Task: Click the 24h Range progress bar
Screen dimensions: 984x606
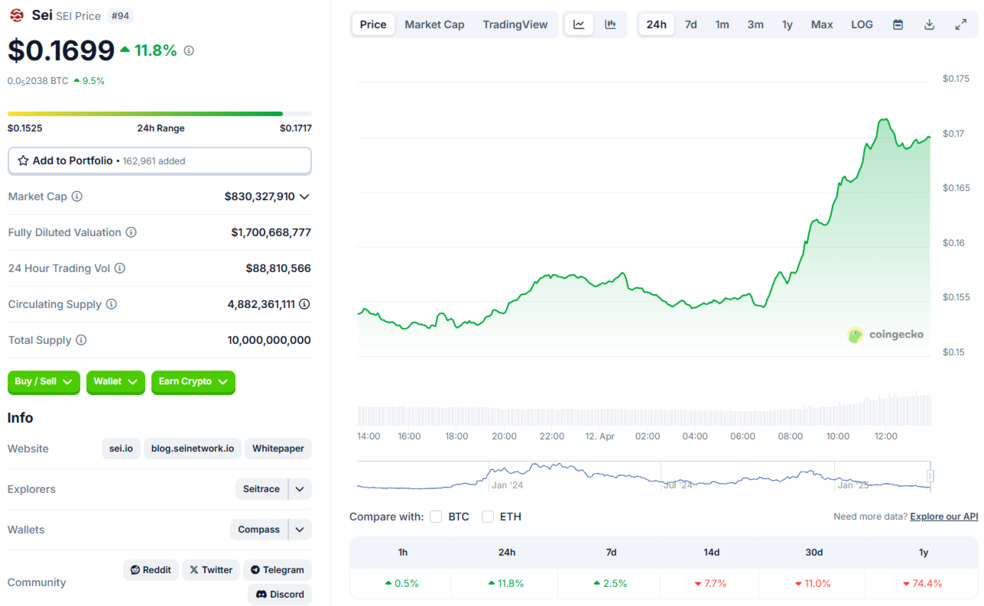Action: 159,114
